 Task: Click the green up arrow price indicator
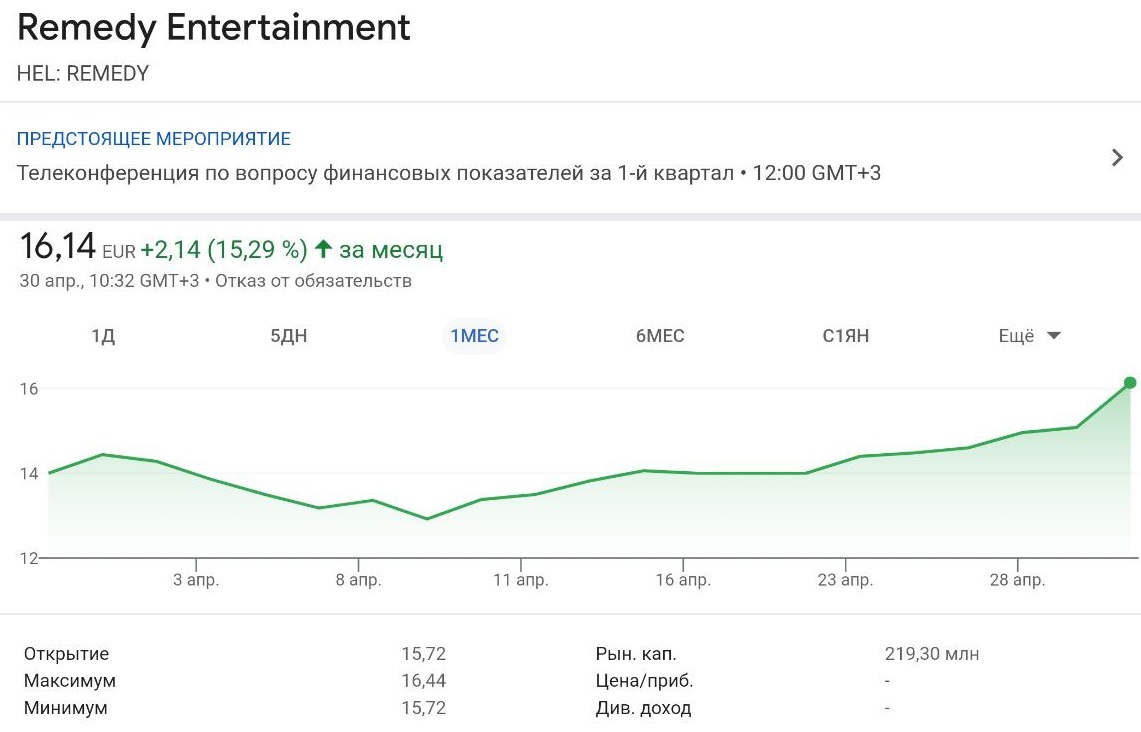coord(322,249)
